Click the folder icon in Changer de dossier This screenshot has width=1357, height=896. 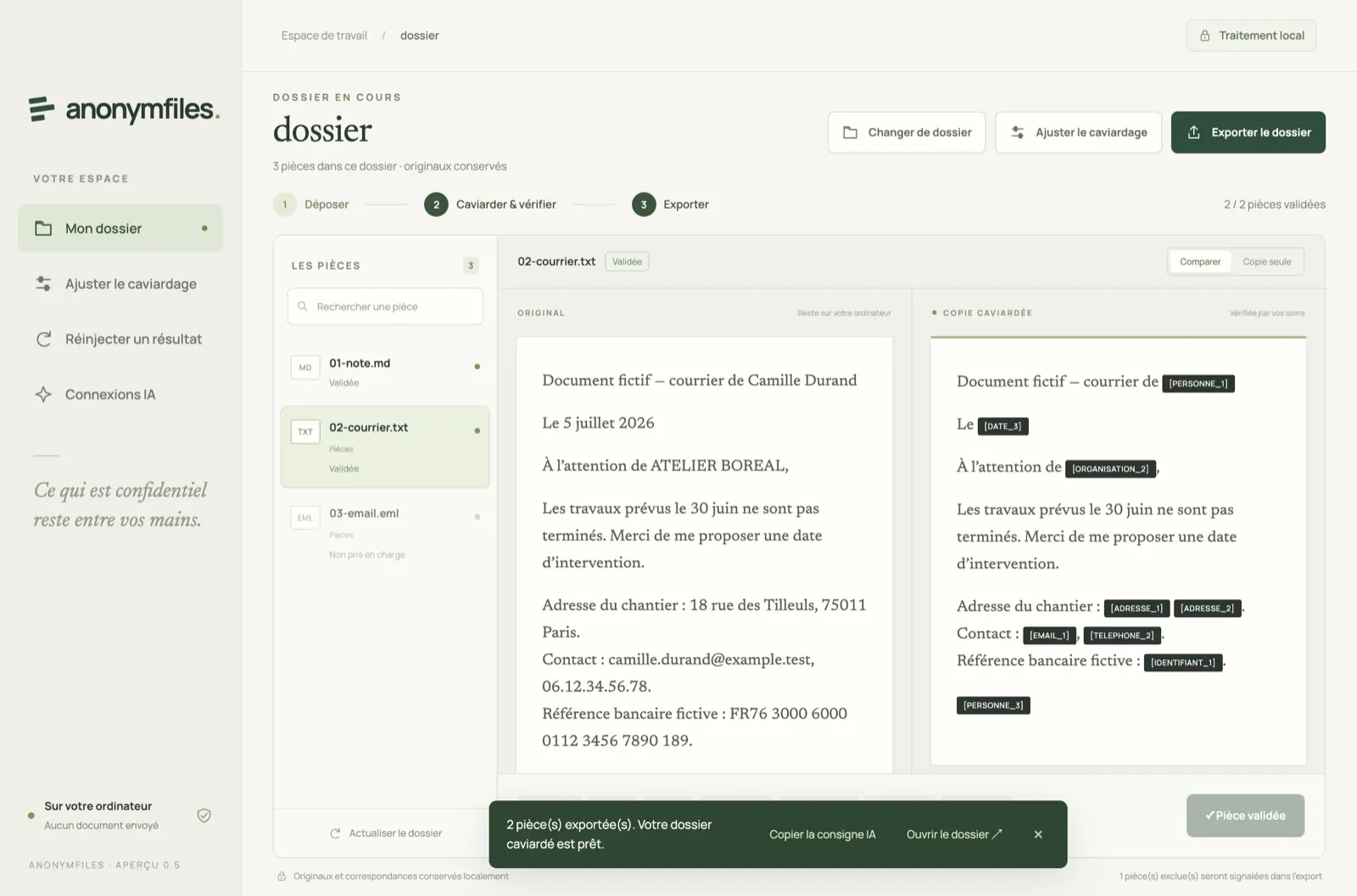coord(850,132)
